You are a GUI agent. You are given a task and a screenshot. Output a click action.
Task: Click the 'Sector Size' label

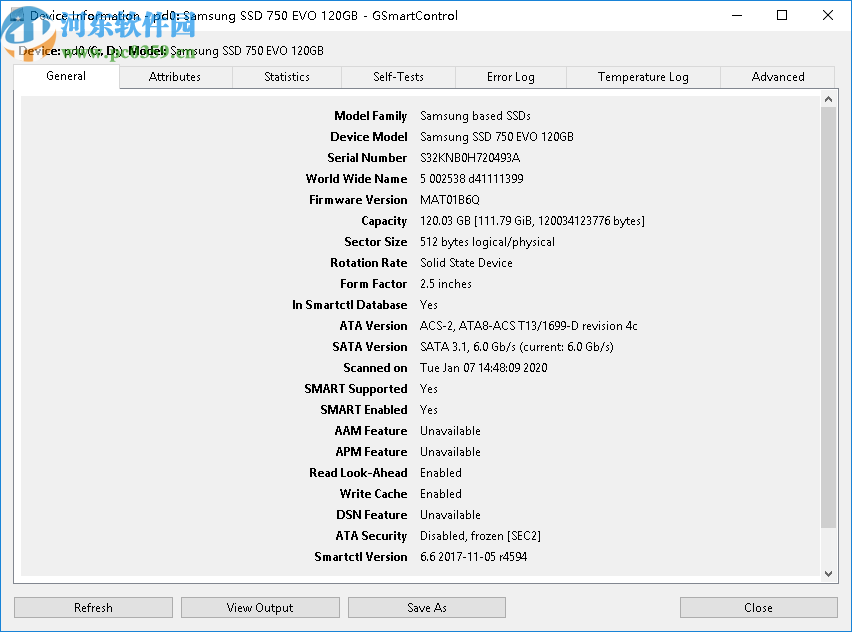coord(375,242)
